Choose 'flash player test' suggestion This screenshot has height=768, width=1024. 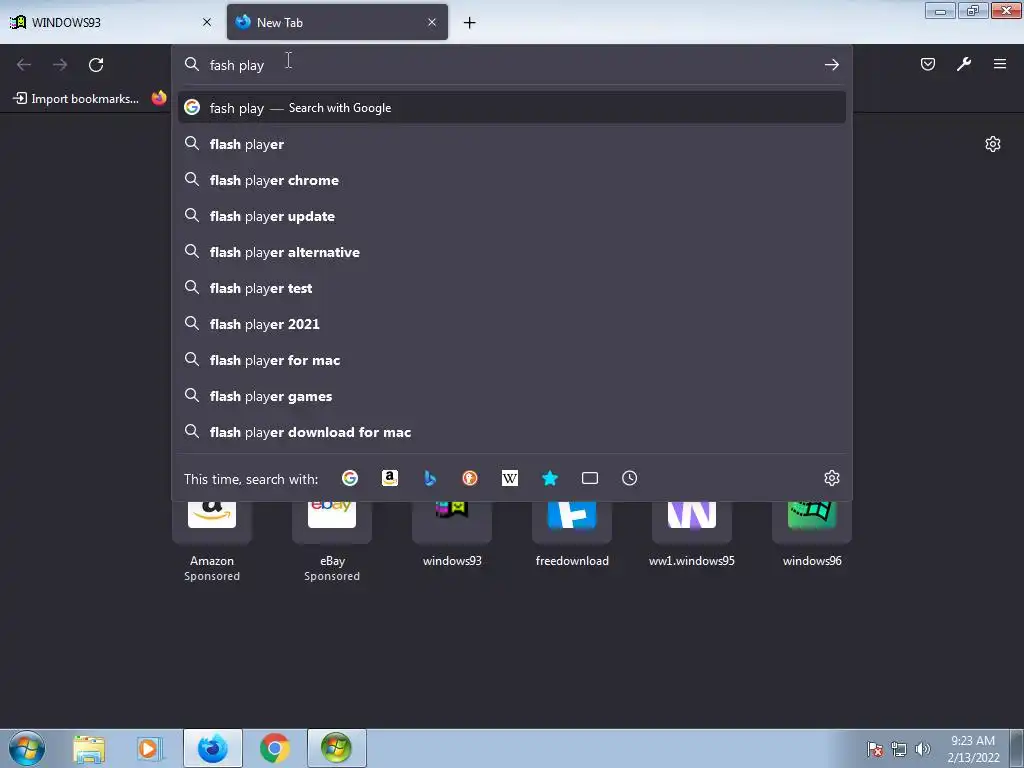click(512, 288)
